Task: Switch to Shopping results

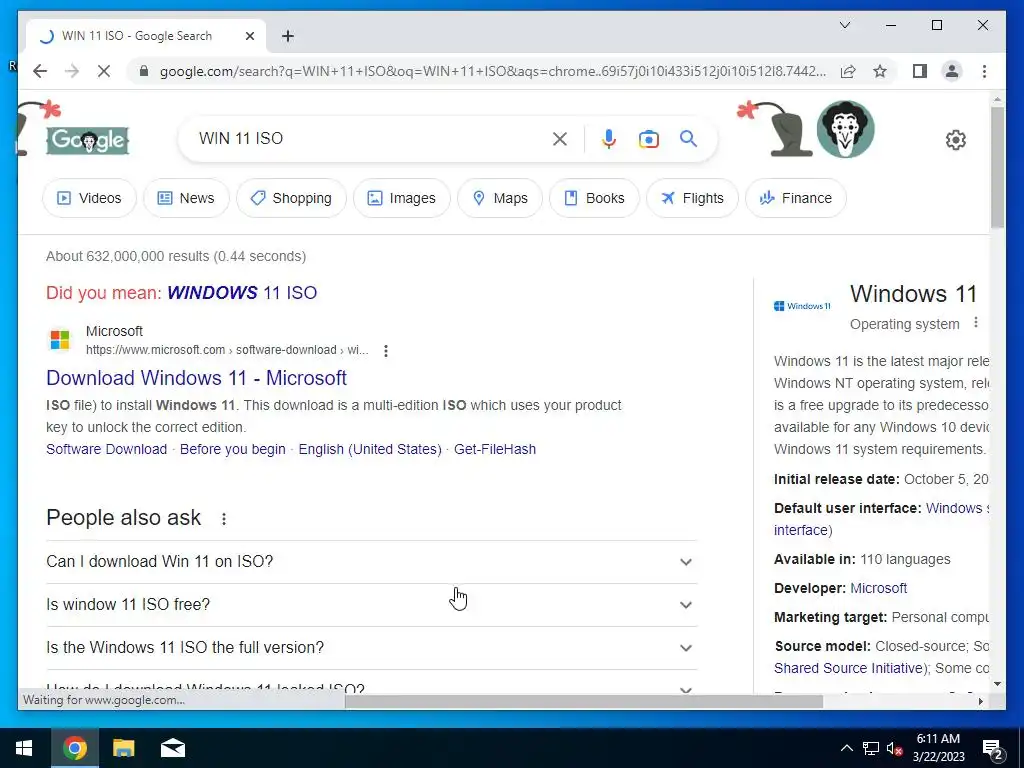Action: pyautogui.click(x=291, y=198)
